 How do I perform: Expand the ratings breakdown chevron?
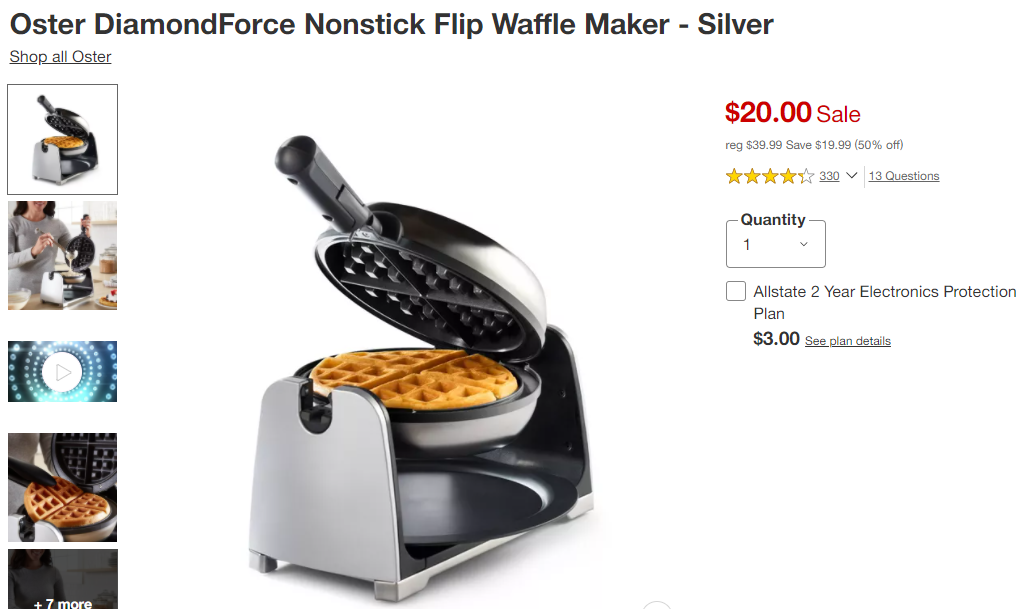pyautogui.click(x=851, y=175)
